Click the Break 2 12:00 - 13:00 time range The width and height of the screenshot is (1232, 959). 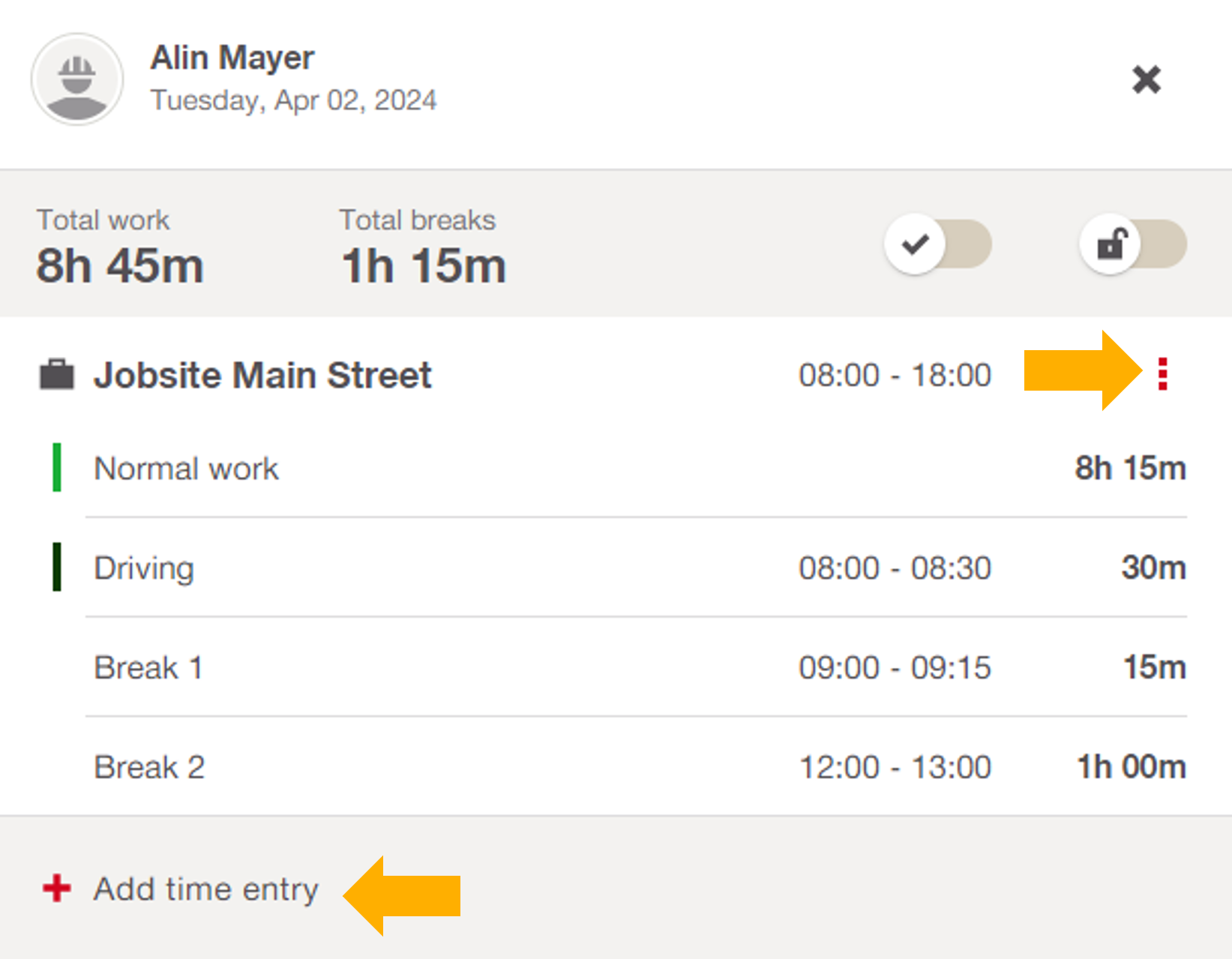click(895, 767)
